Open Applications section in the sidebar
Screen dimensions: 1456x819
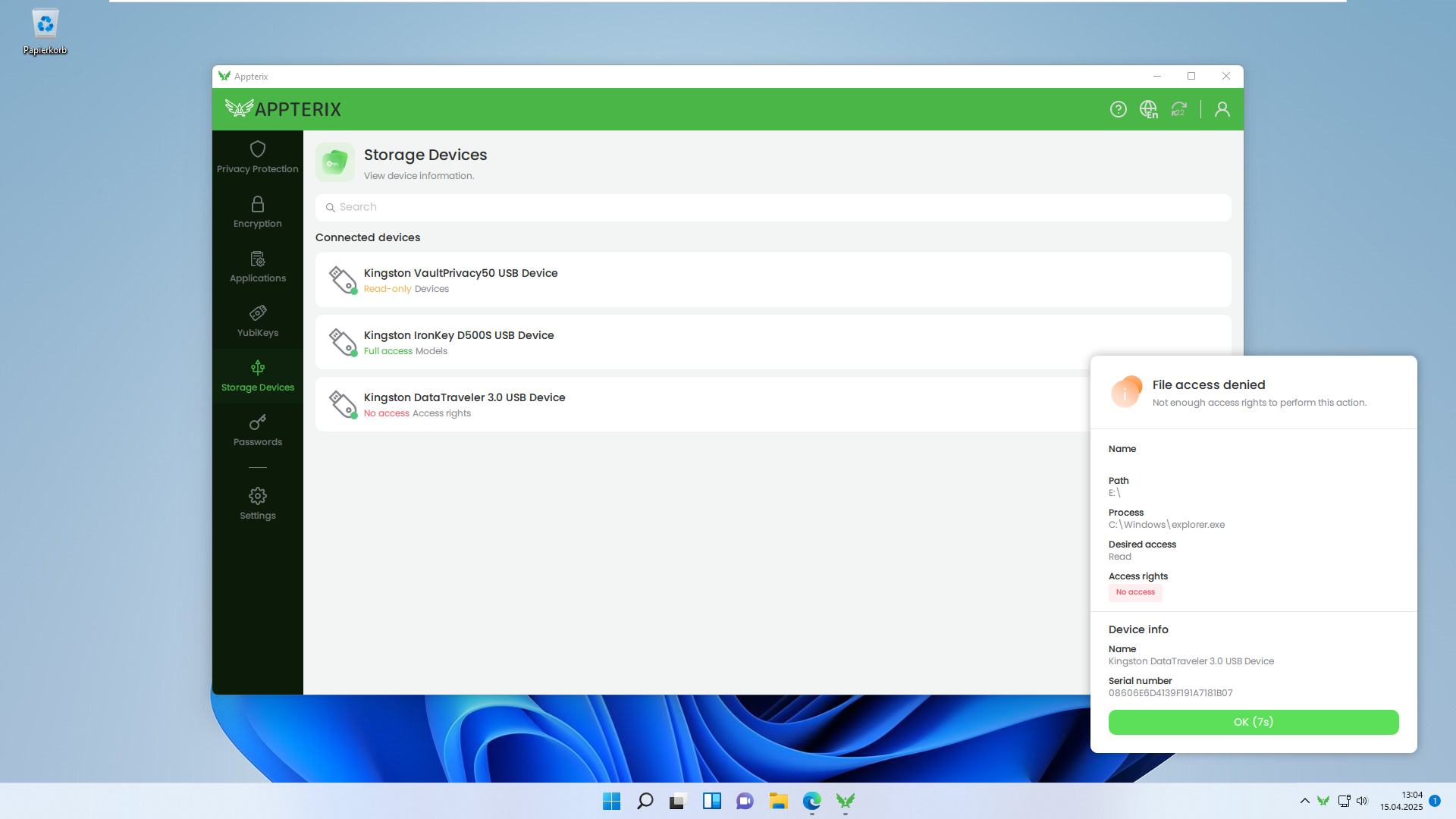click(x=257, y=267)
